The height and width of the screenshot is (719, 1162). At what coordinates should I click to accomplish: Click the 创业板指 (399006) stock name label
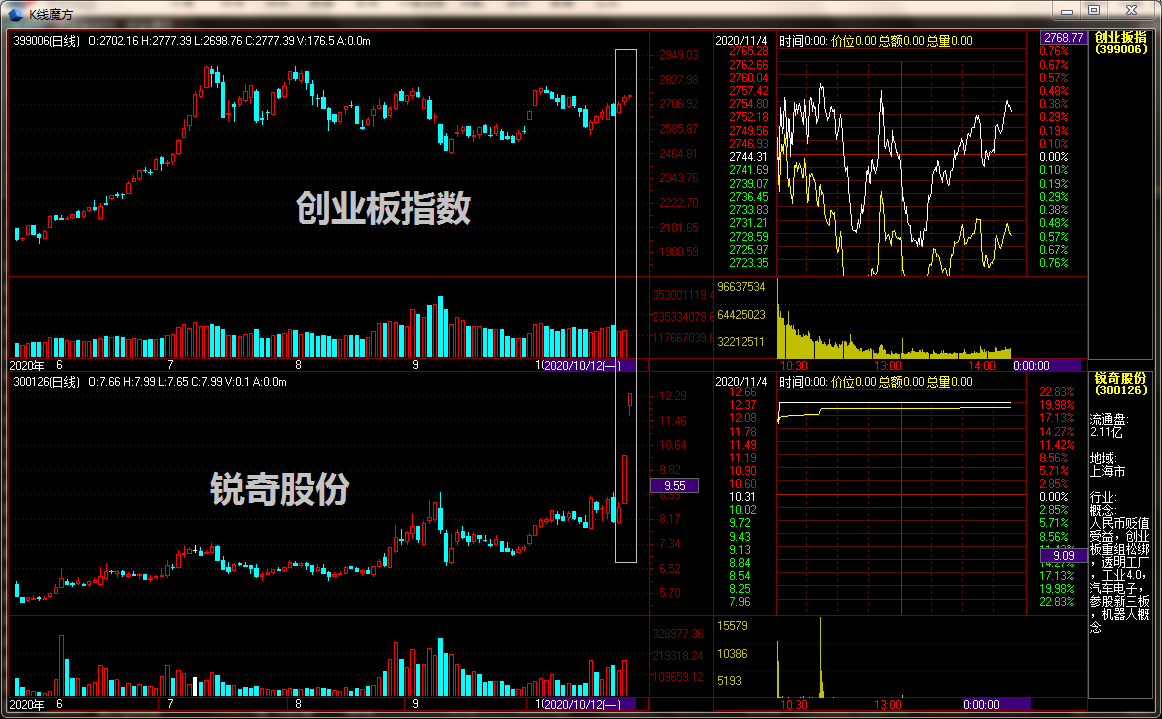coord(1120,42)
